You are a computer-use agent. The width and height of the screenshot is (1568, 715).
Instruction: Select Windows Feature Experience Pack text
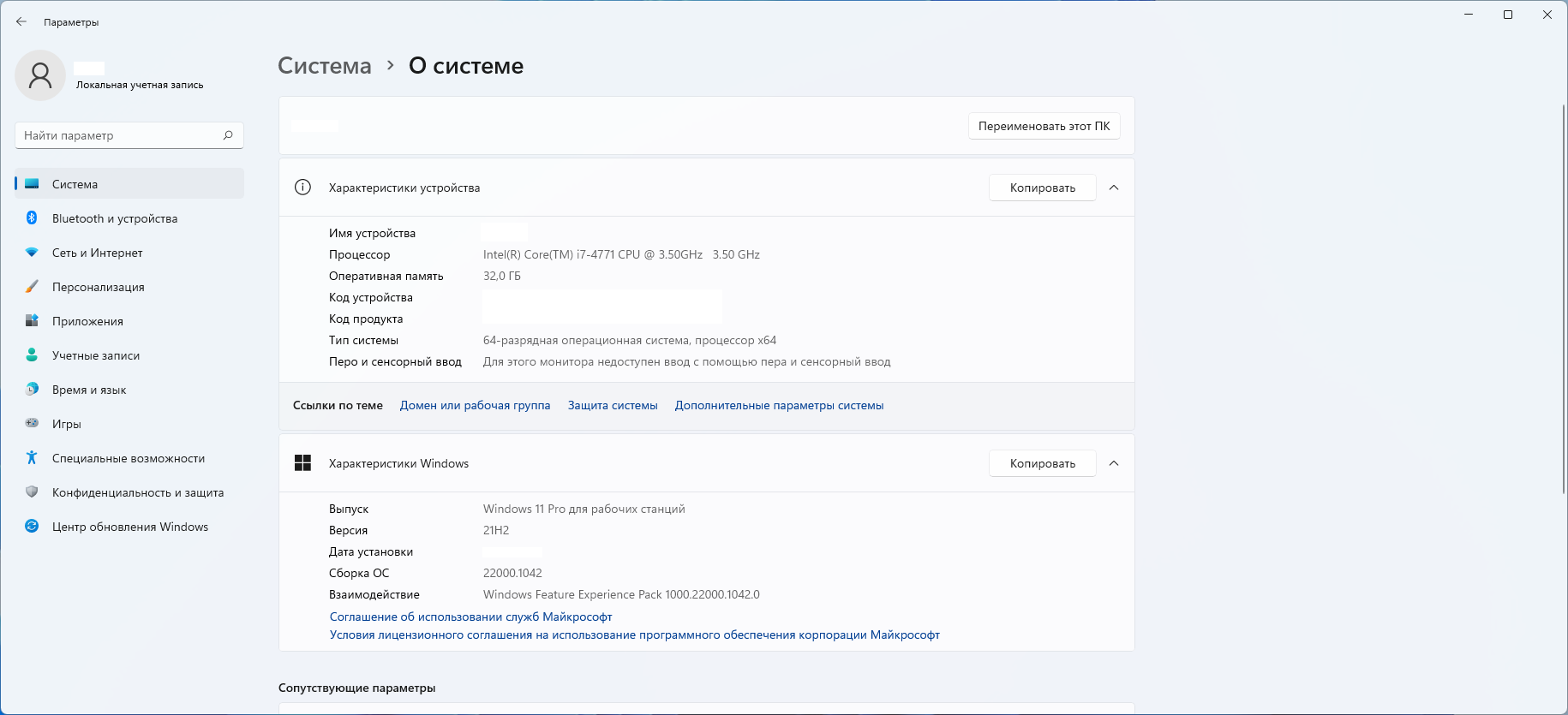621,594
